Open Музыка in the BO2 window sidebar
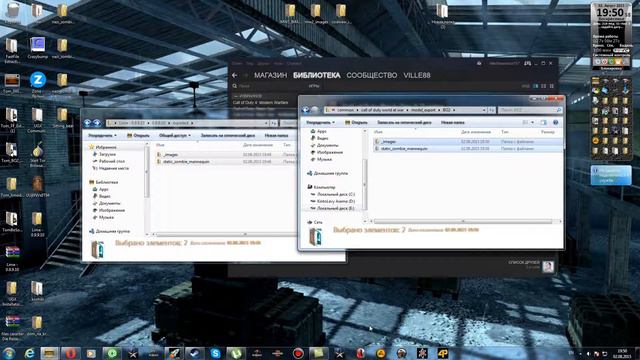This screenshot has width=640, height=360. click(x=324, y=160)
